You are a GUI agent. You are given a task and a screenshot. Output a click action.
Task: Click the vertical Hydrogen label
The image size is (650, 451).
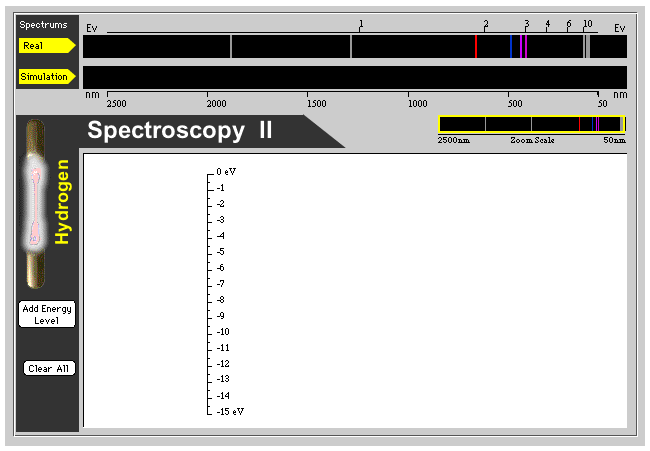62,201
